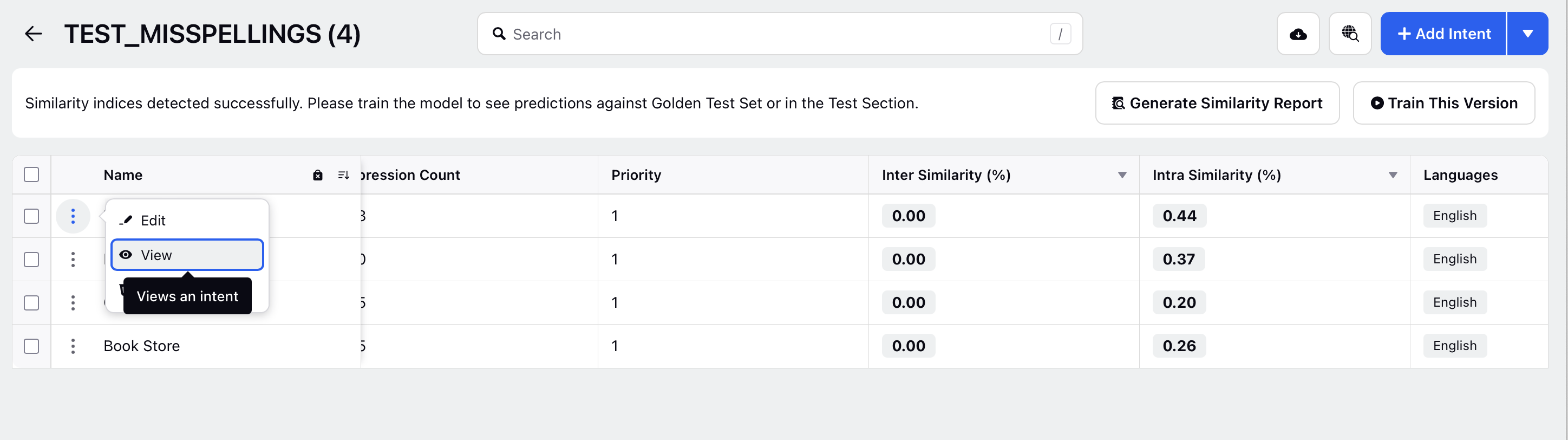Click the cloud download icon

coord(1298,34)
